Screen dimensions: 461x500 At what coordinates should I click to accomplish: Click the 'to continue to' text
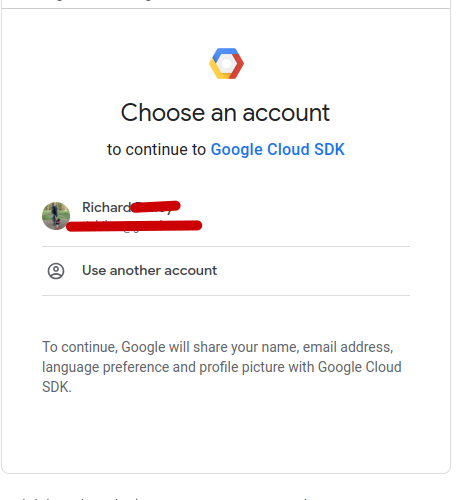click(x=156, y=149)
